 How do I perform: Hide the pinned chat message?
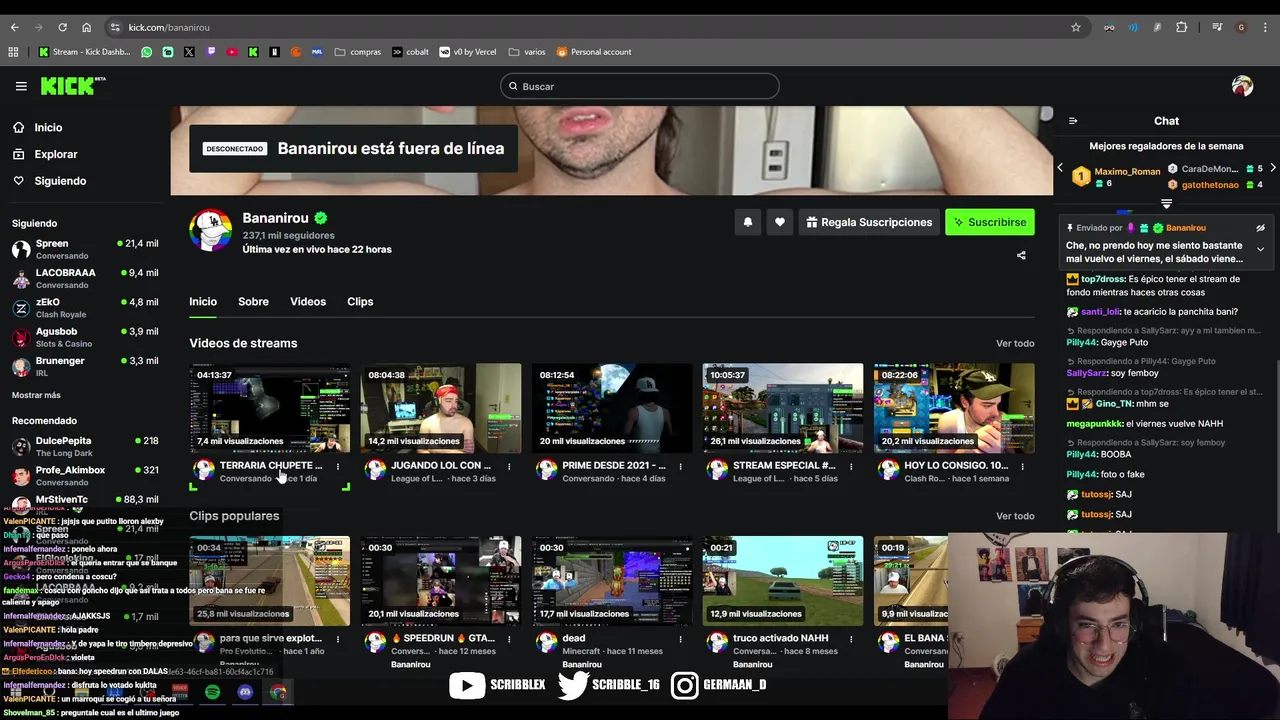(x=1260, y=228)
